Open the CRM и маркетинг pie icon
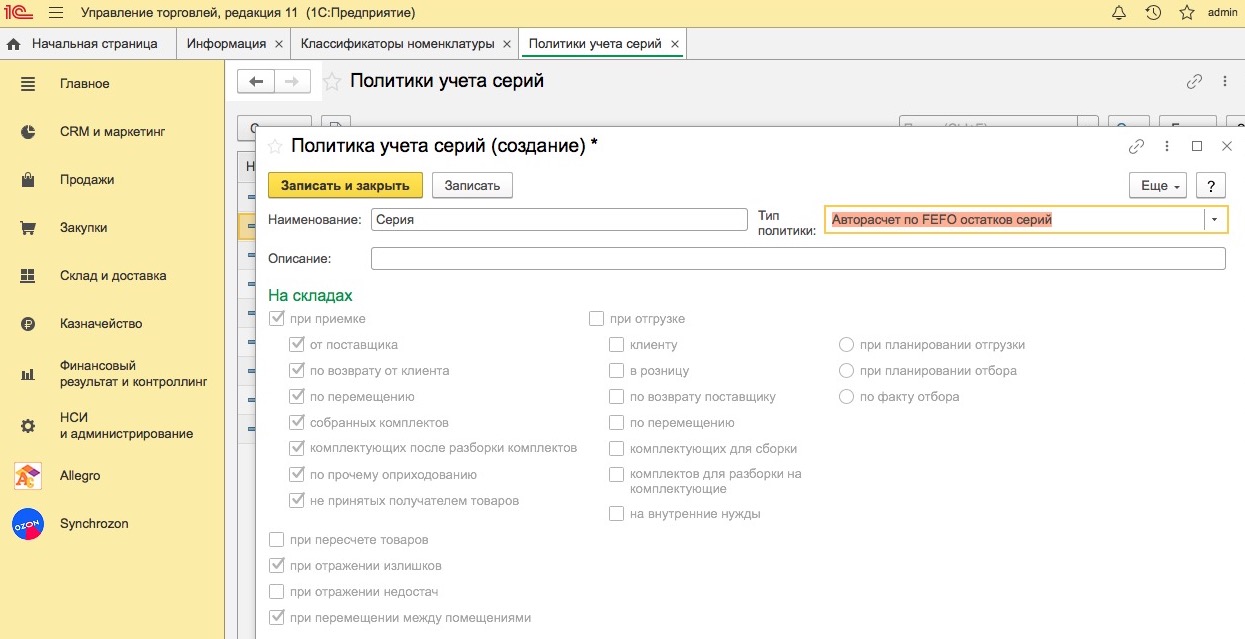Viewport: 1245px width, 639px height. (28, 132)
